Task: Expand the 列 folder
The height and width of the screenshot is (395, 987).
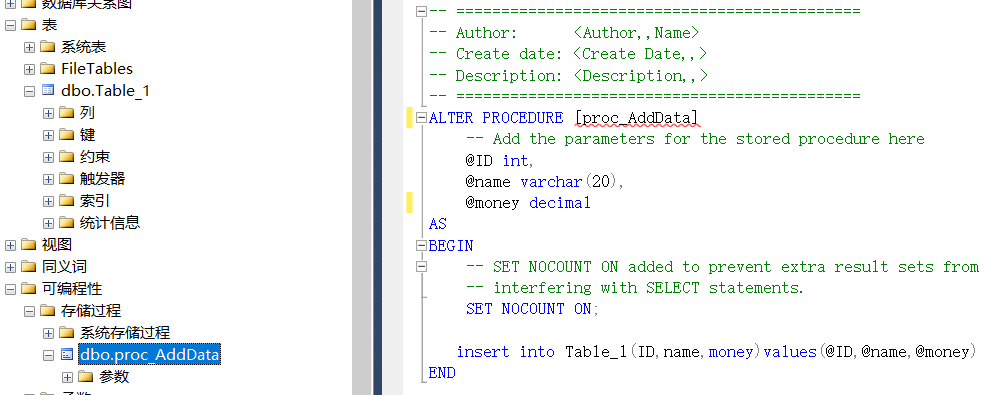Action: [x=48, y=113]
